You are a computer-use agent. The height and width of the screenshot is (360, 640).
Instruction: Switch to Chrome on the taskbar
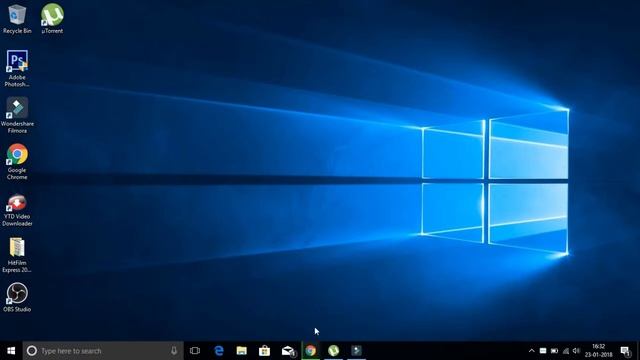pos(311,351)
